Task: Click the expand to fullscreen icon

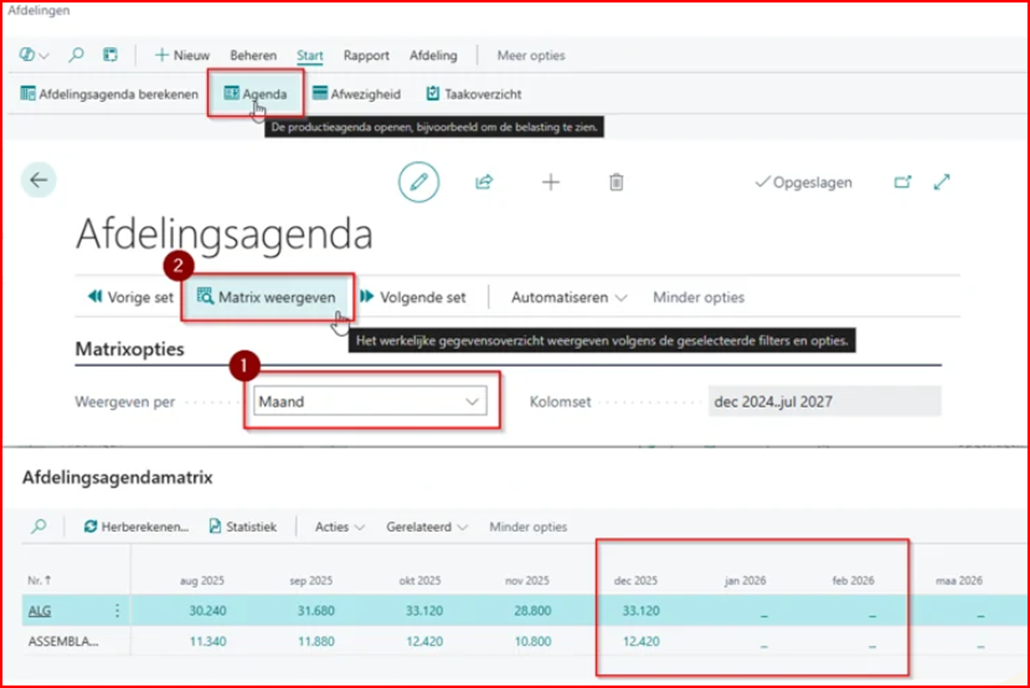Action: (942, 182)
